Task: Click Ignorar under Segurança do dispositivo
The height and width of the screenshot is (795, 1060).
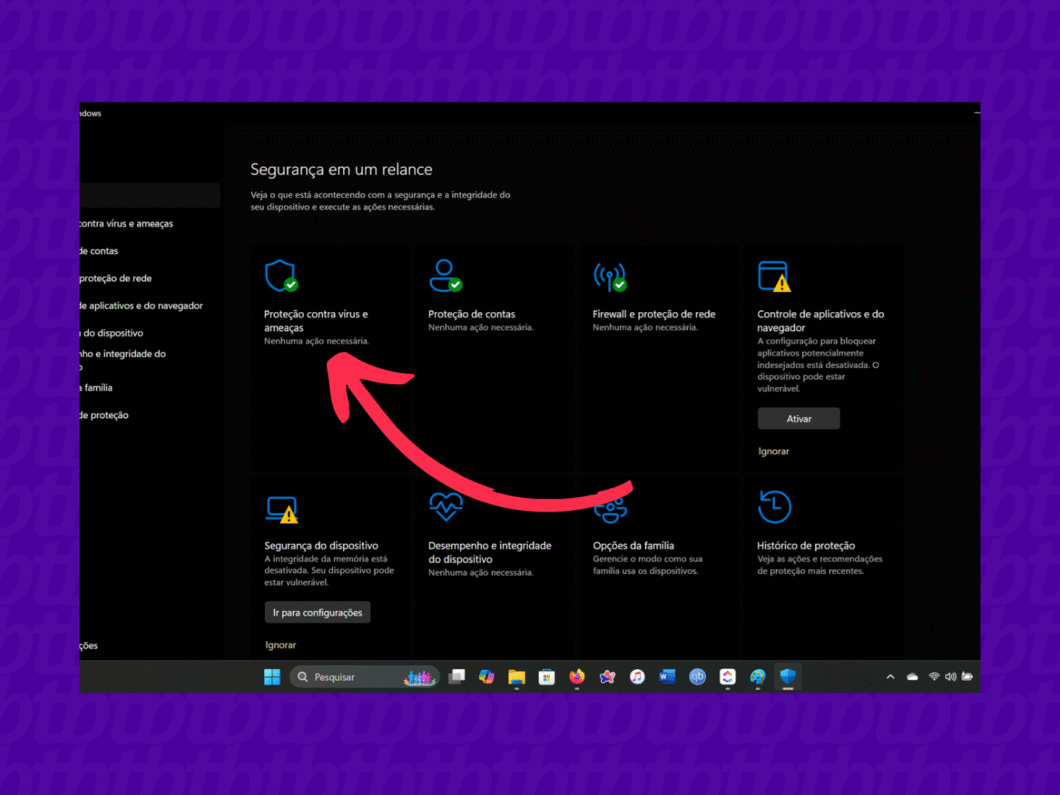Action: (281, 645)
